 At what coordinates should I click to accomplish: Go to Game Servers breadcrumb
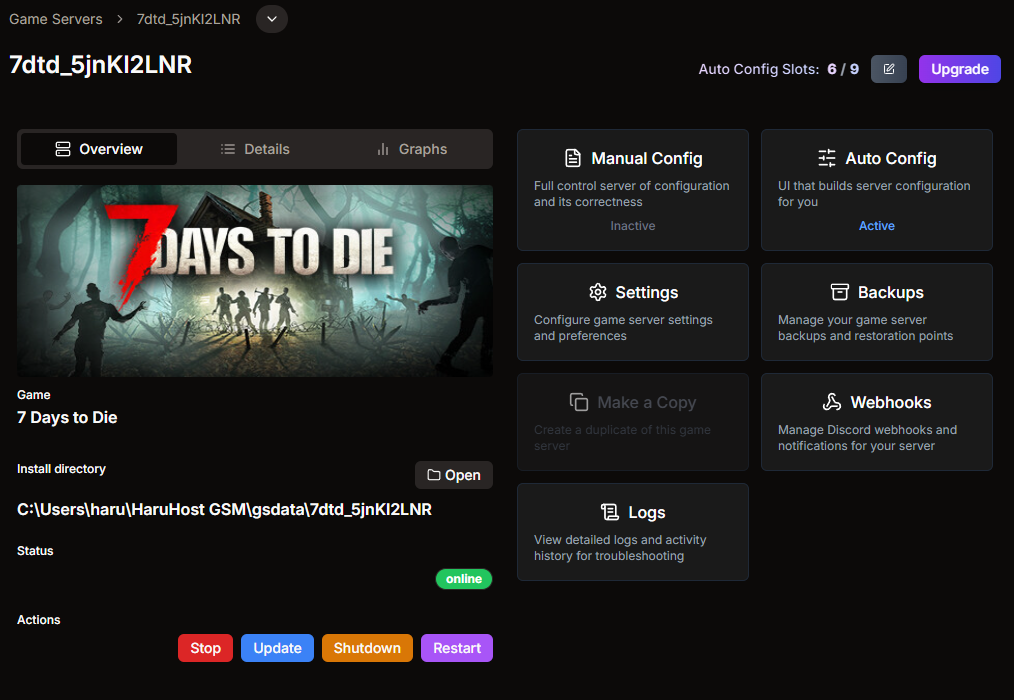pyautogui.click(x=56, y=19)
